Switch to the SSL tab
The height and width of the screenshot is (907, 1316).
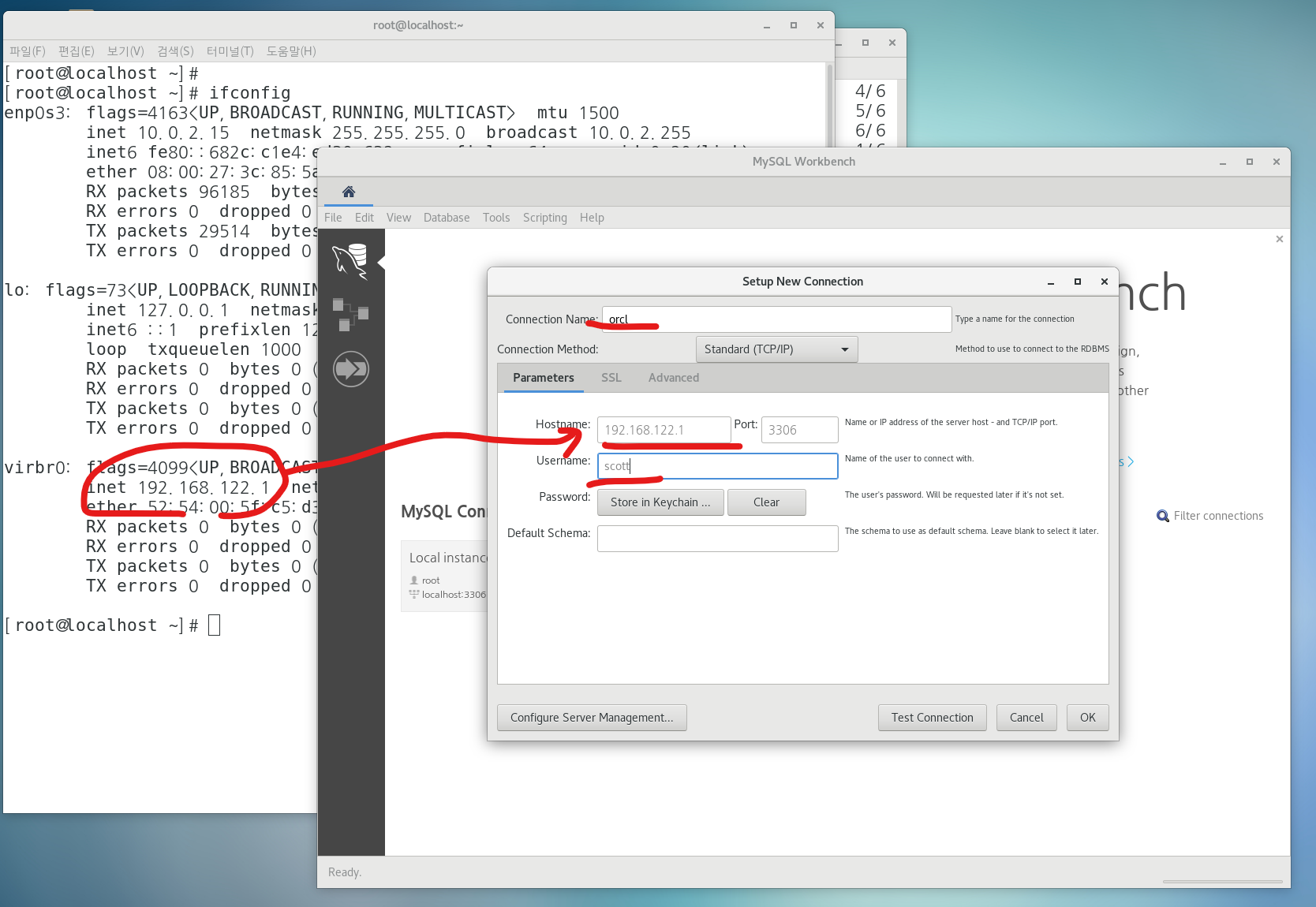(611, 378)
